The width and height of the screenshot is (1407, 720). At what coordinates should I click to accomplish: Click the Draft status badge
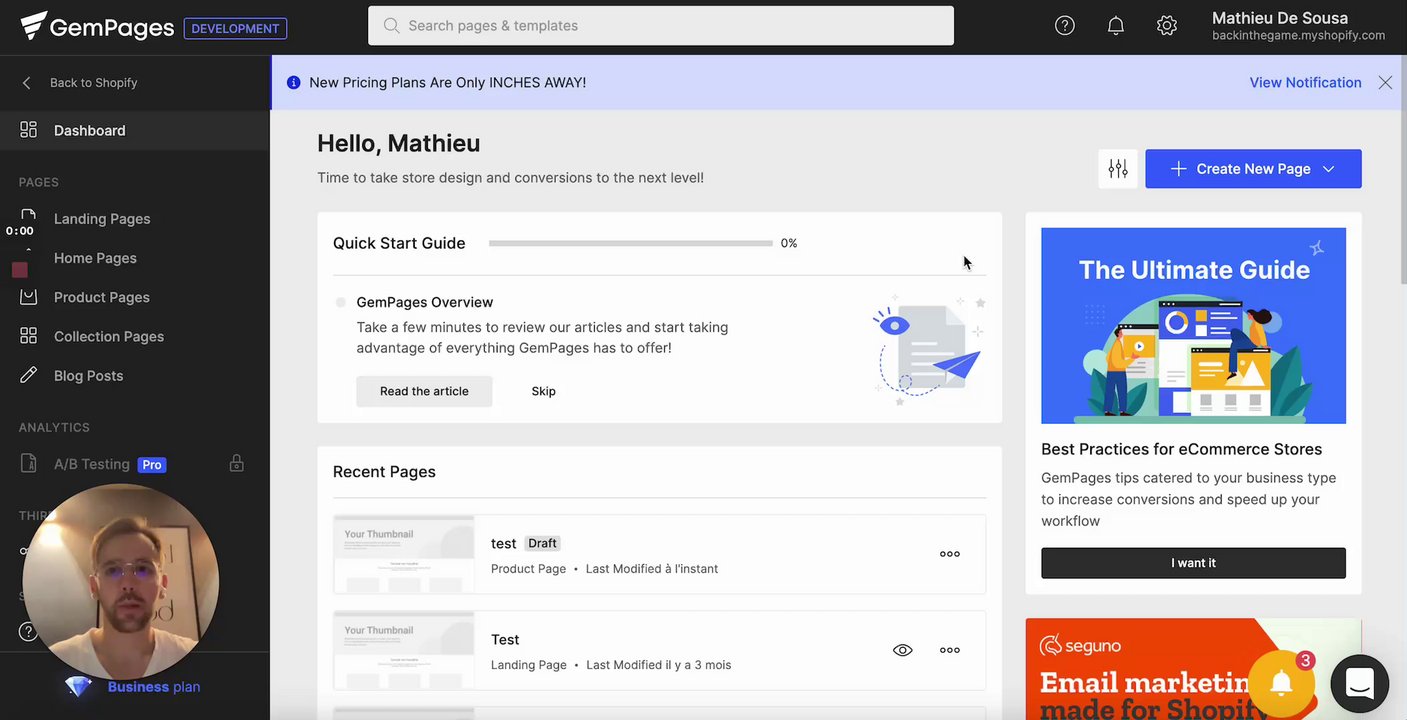(x=542, y=543)
